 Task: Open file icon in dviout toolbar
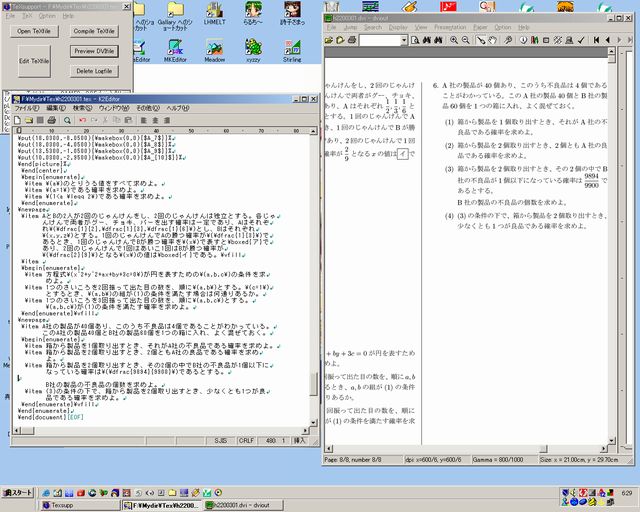pyautogui.click(x=329, y=40)
